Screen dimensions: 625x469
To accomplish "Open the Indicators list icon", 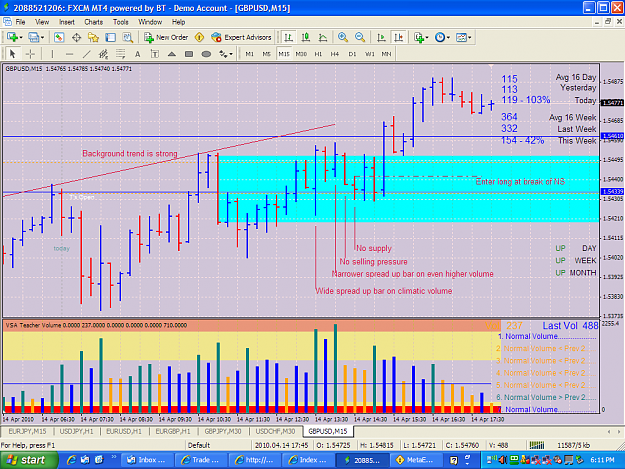I will 419,37.
